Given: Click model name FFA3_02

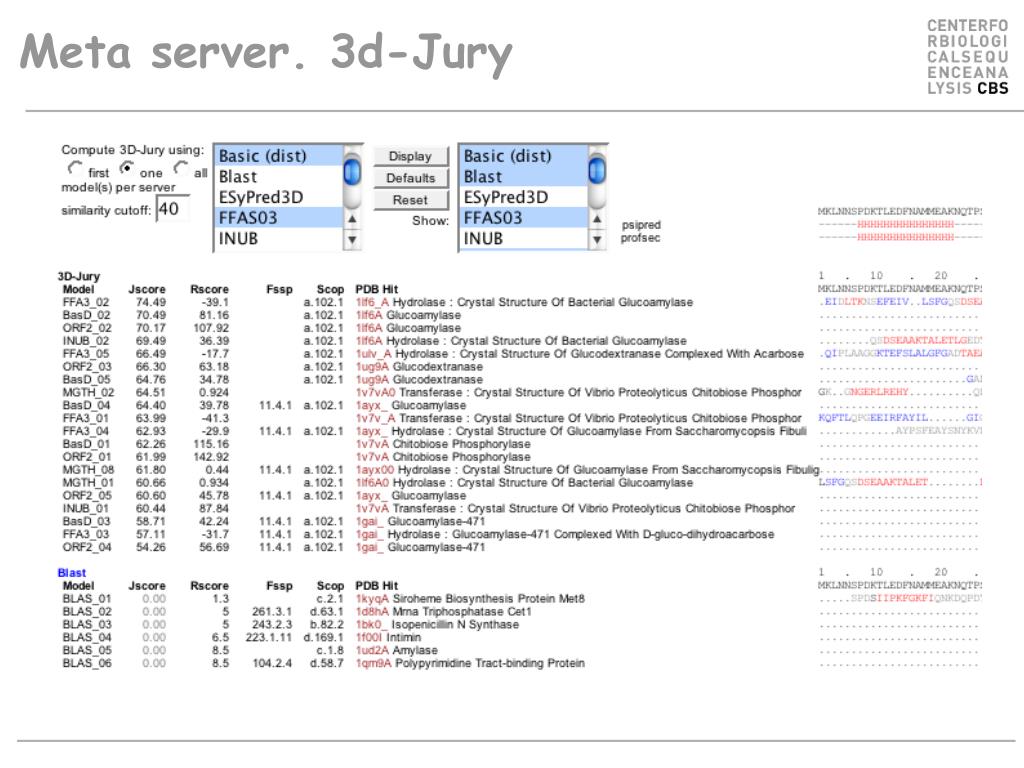Looking at the screenshot, I should coord(86,302).
